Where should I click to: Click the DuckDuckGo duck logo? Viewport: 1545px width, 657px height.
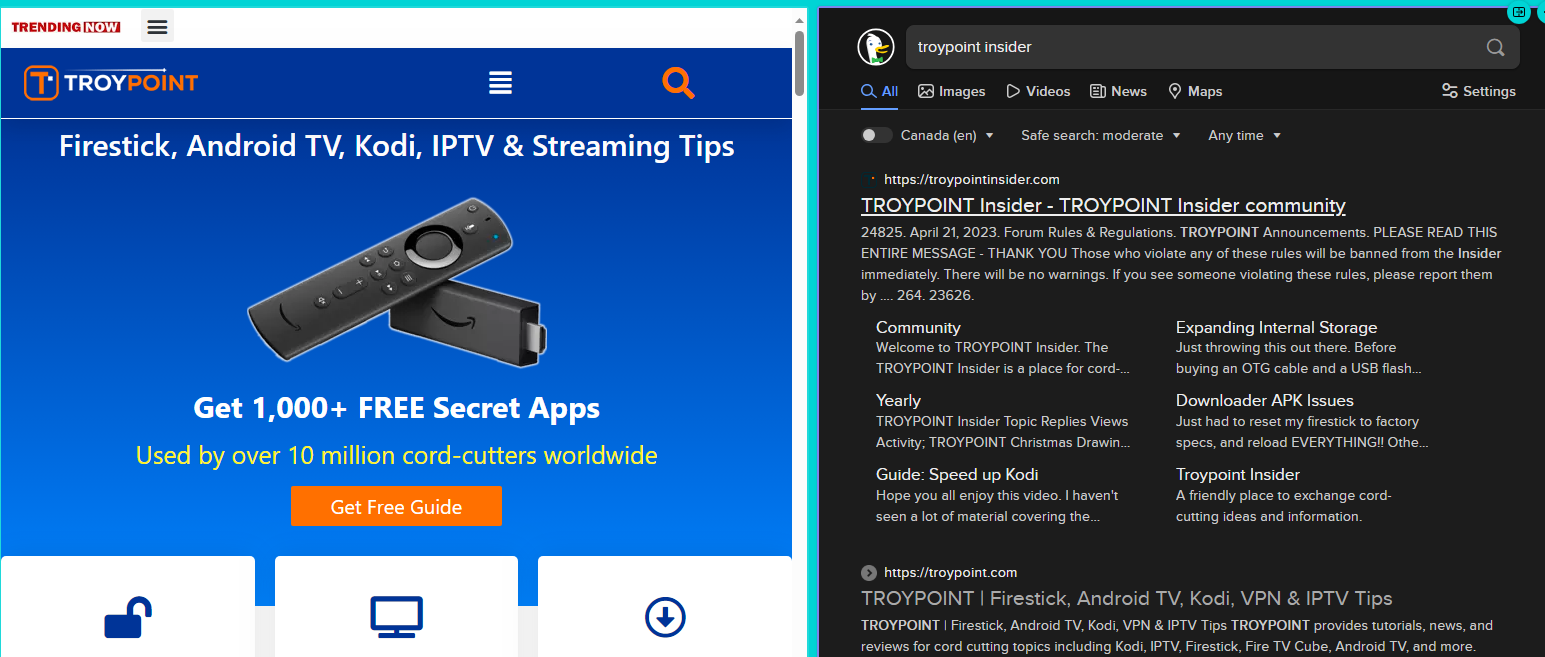click(875, 47)
